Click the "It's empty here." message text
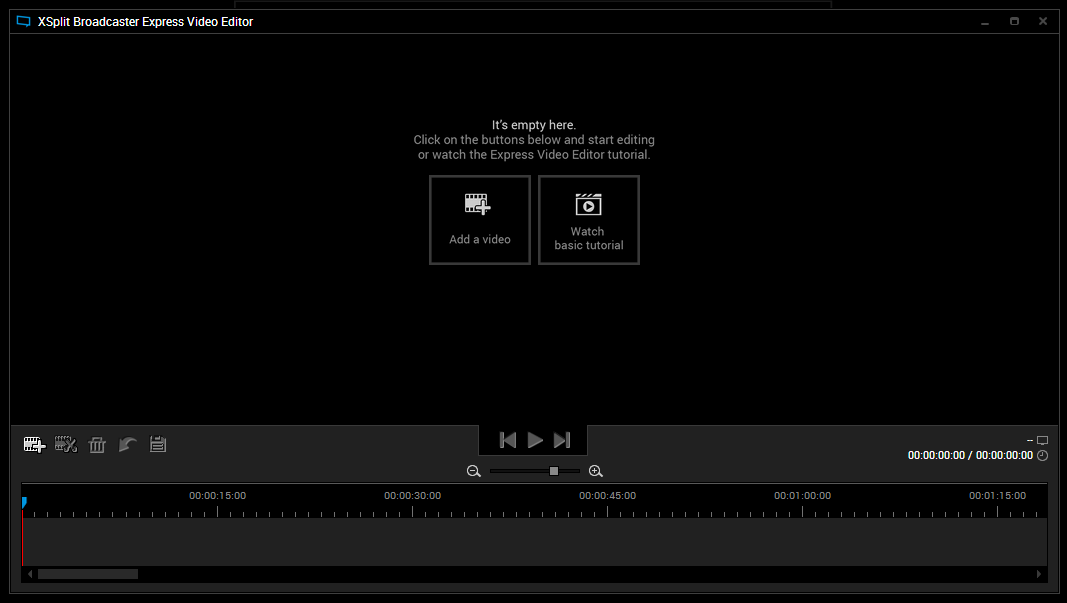 (x=534, y=125)
